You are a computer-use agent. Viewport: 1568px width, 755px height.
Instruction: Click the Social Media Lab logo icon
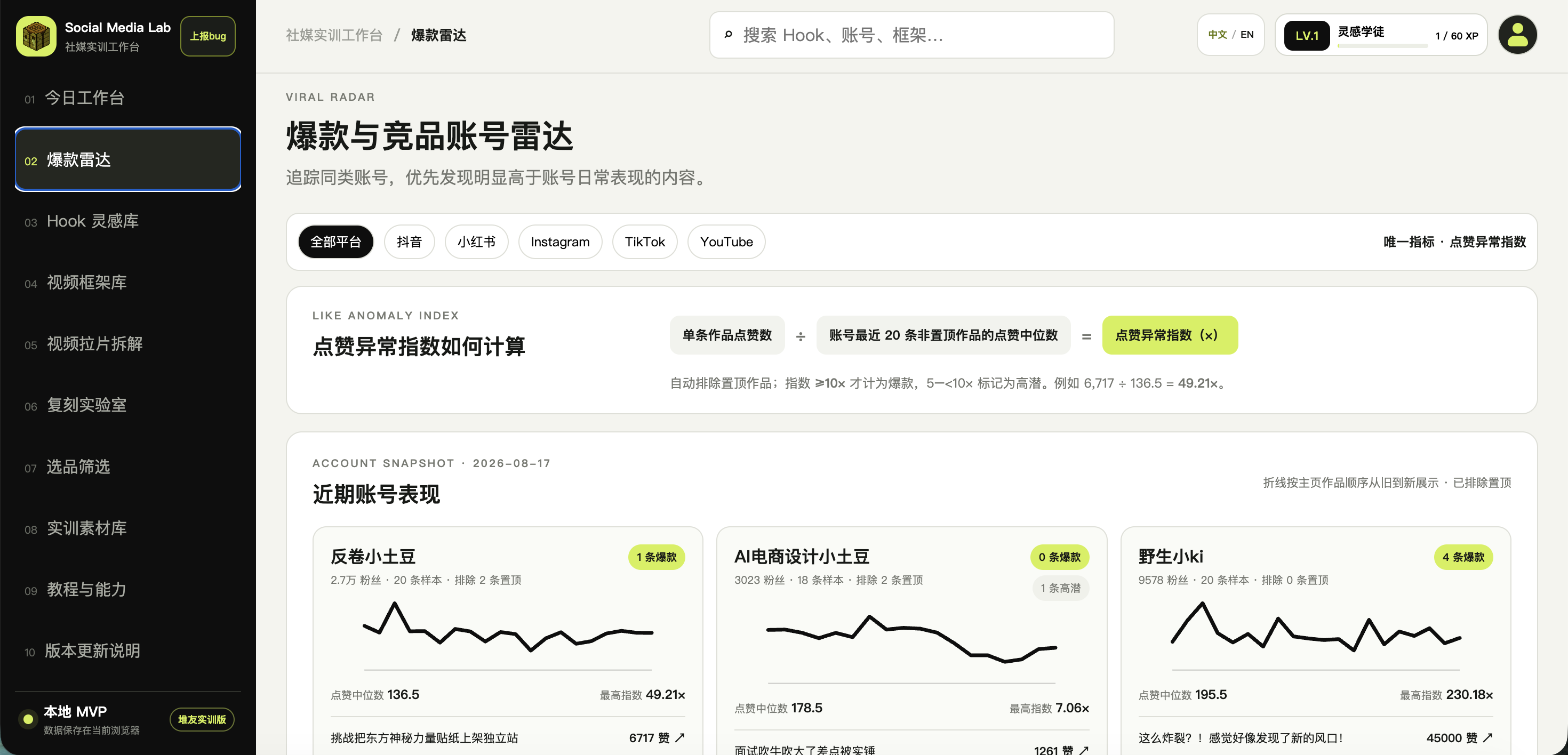pyautogui.click(x=36, y=36)
